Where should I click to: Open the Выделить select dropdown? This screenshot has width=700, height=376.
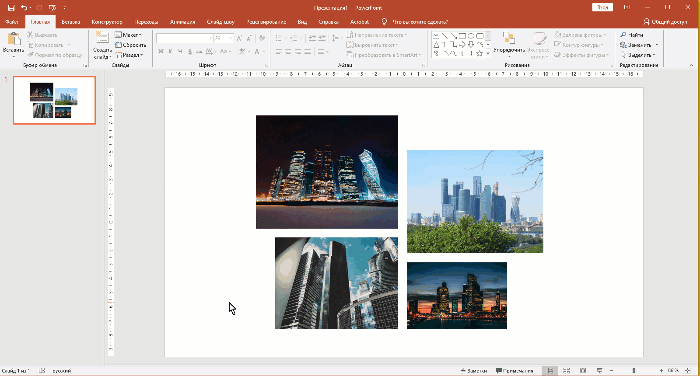pos(638,55)
